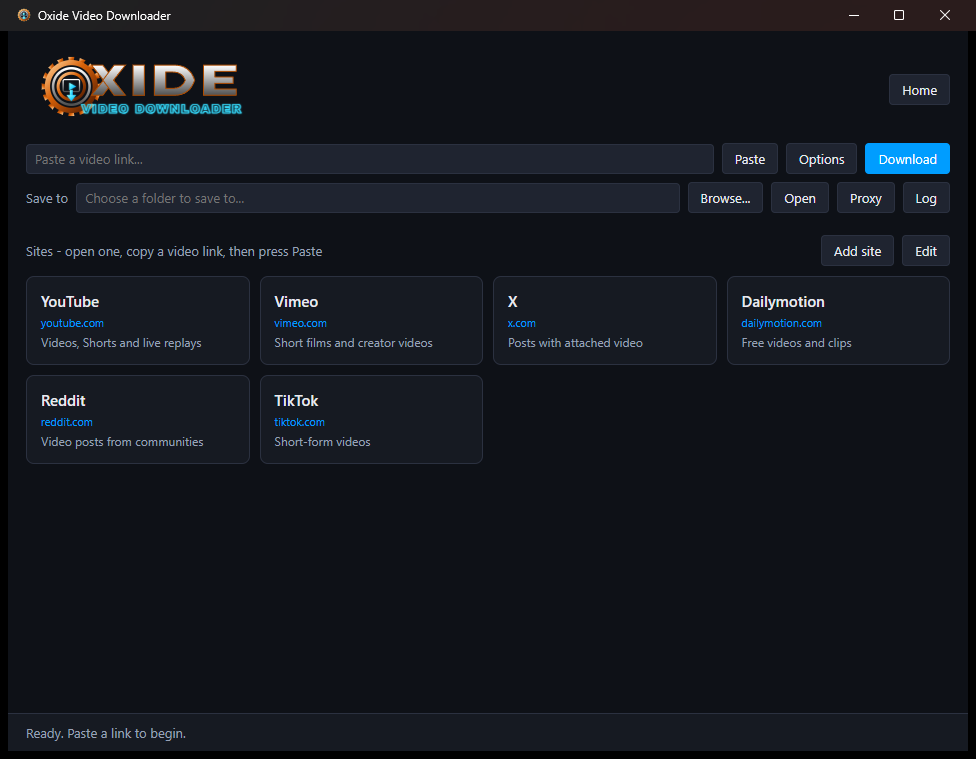Edit the sites list
This screenshot has width=976, height=759.
click(x=926, y=251)
